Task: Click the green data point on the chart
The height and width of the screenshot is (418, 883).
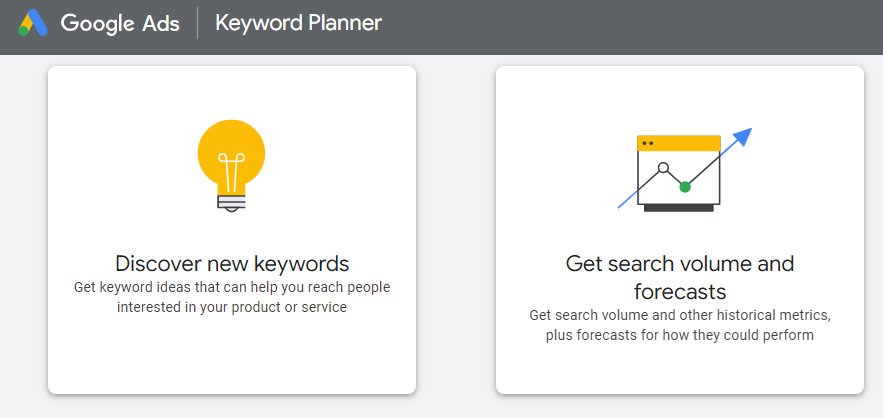Action: (685, 186)
